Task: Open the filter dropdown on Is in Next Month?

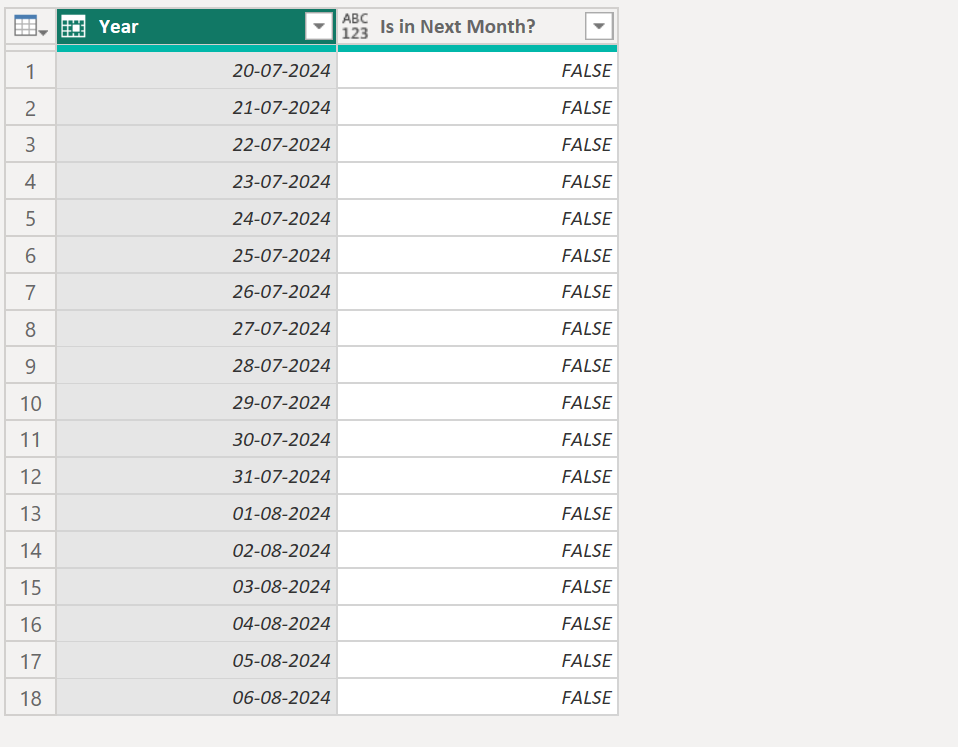Action: point(598,26)
